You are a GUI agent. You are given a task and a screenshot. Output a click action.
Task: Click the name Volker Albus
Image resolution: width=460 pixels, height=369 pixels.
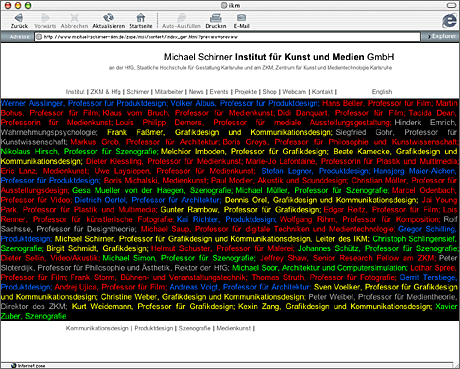coord(193,103)
